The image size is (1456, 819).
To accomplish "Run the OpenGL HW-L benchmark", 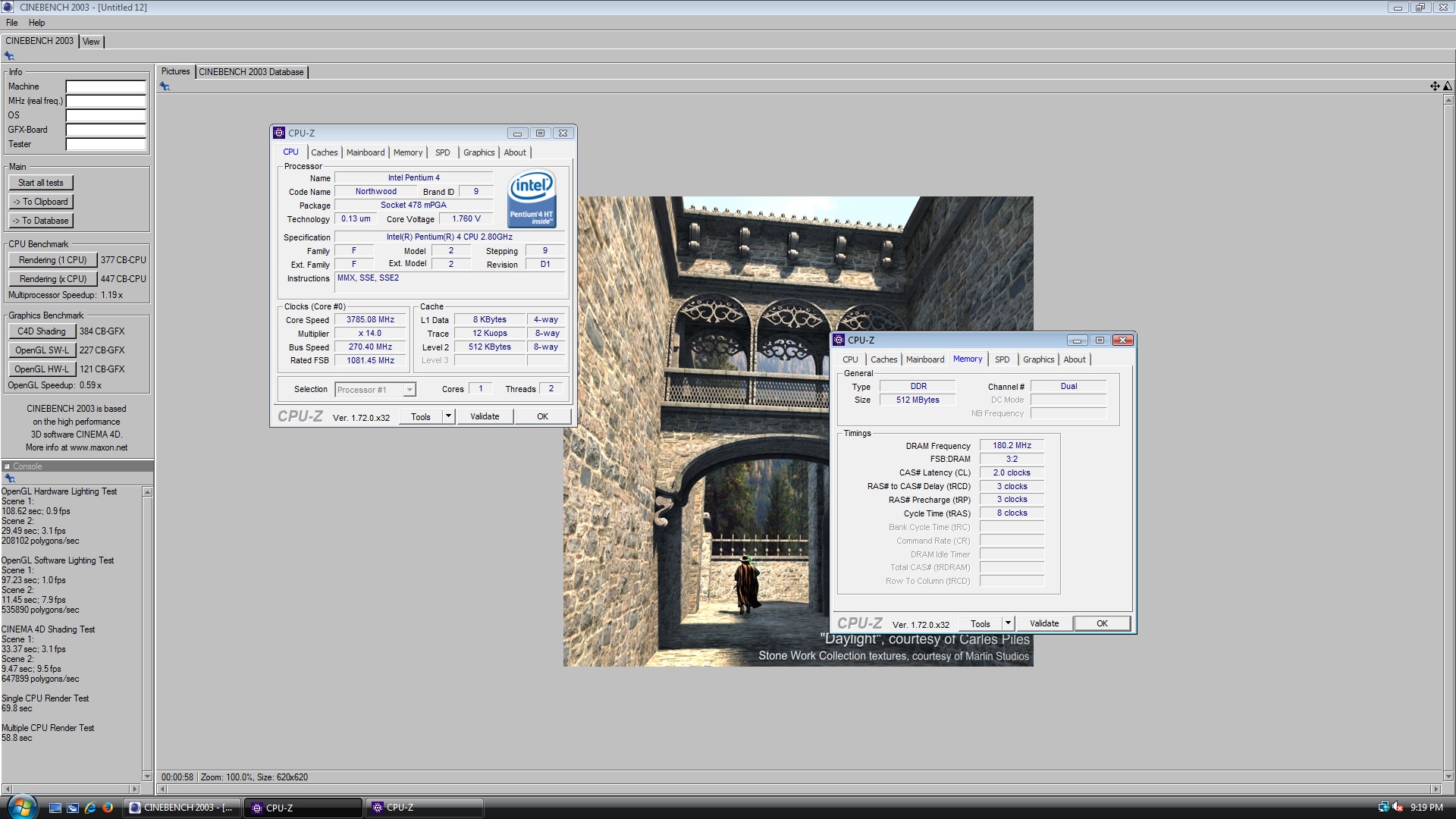I will point(42,369).
